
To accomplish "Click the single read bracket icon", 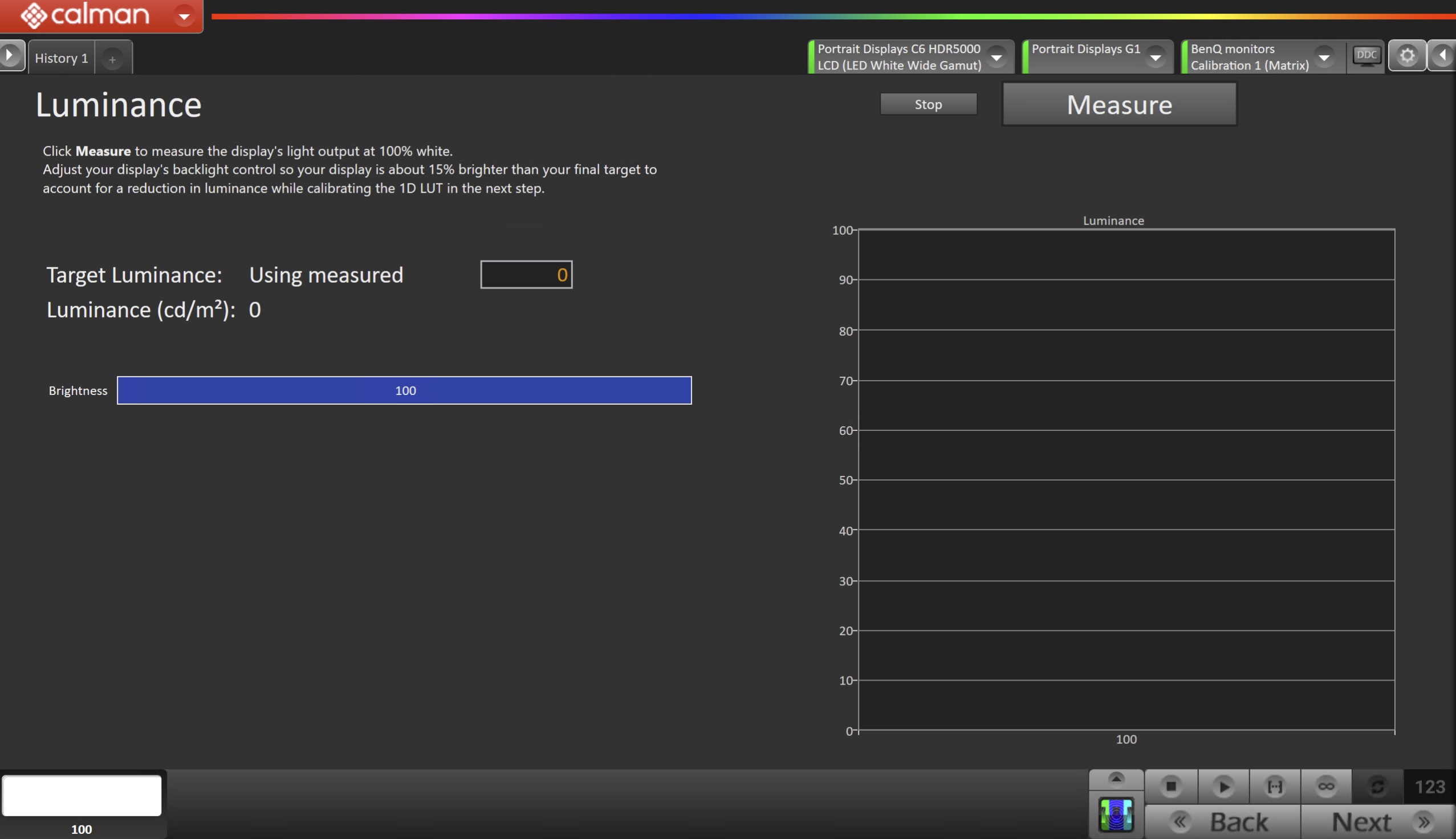I will [x=1275, y=787].
